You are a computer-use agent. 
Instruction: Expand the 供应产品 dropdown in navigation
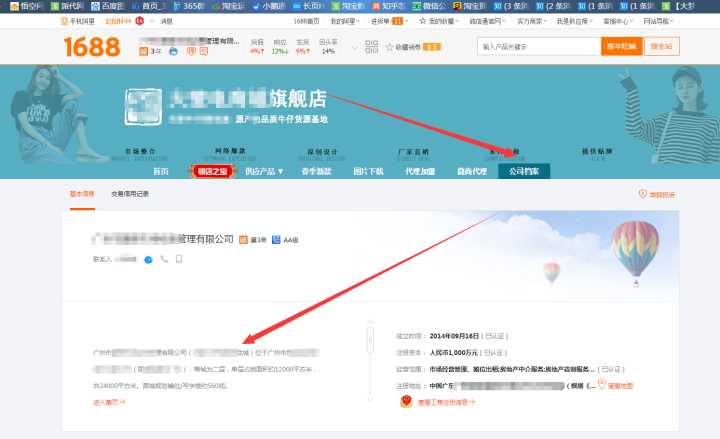(265, 171)
